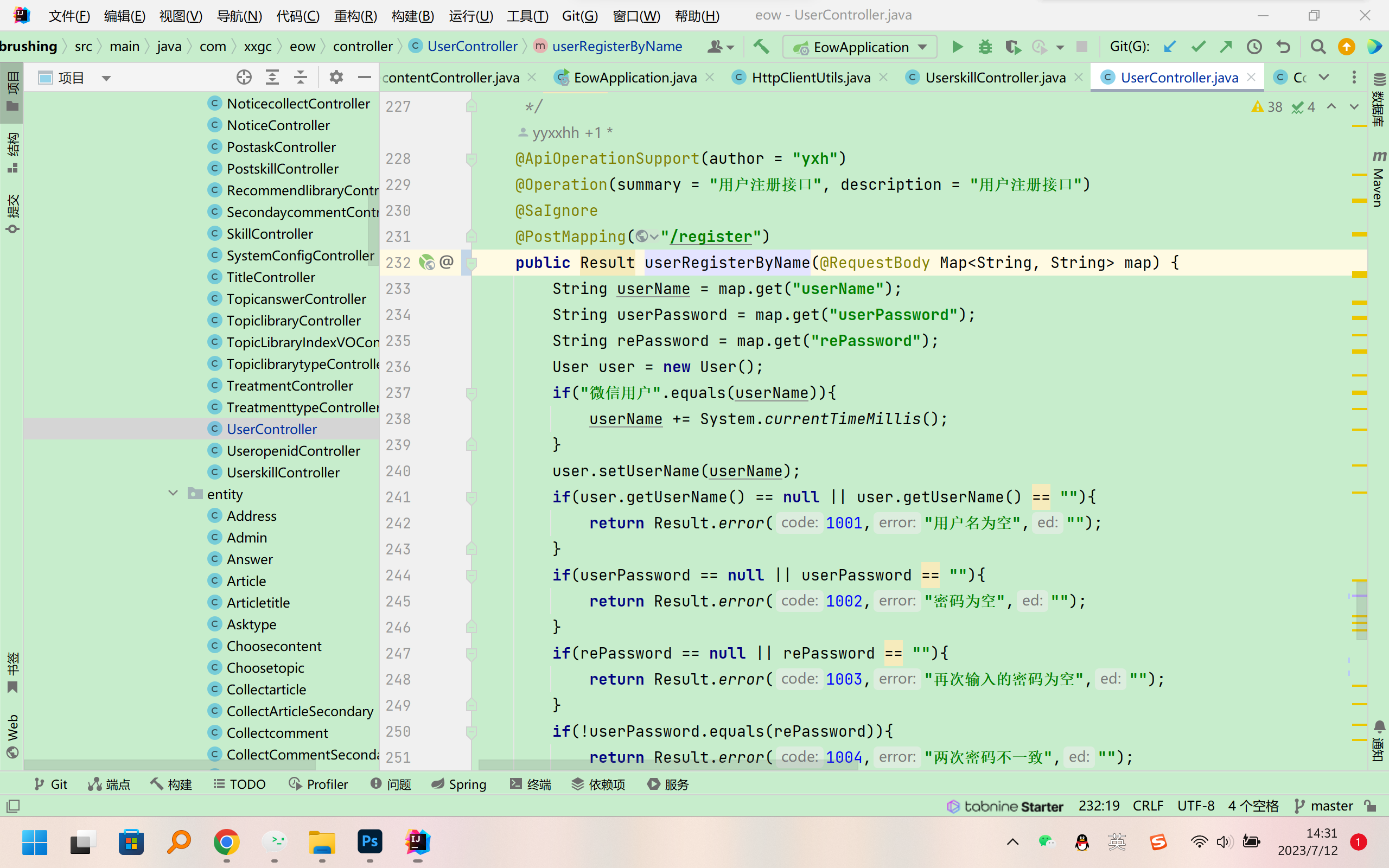Toggle tool window bars icon in status bar

click(12, 806)
